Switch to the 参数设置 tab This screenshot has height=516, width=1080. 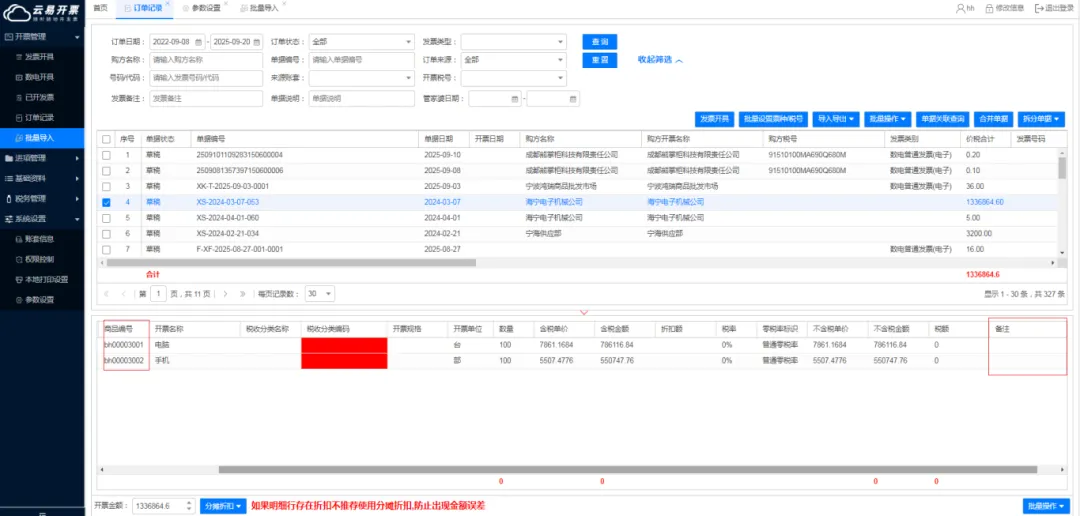(x=205, y=8)
